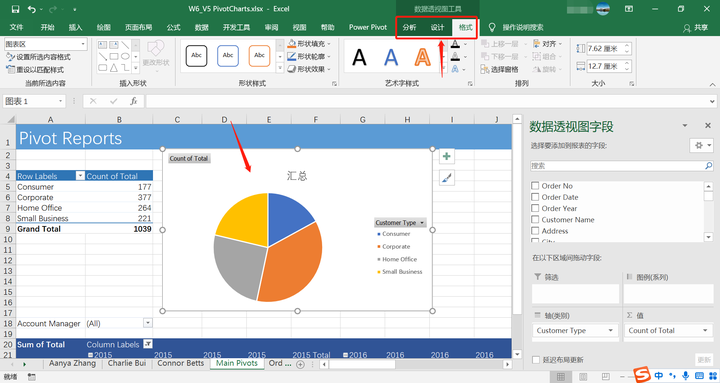720x383 pixels.
Task: Click the fx insert function icon
Action: (x=134, y=101)
